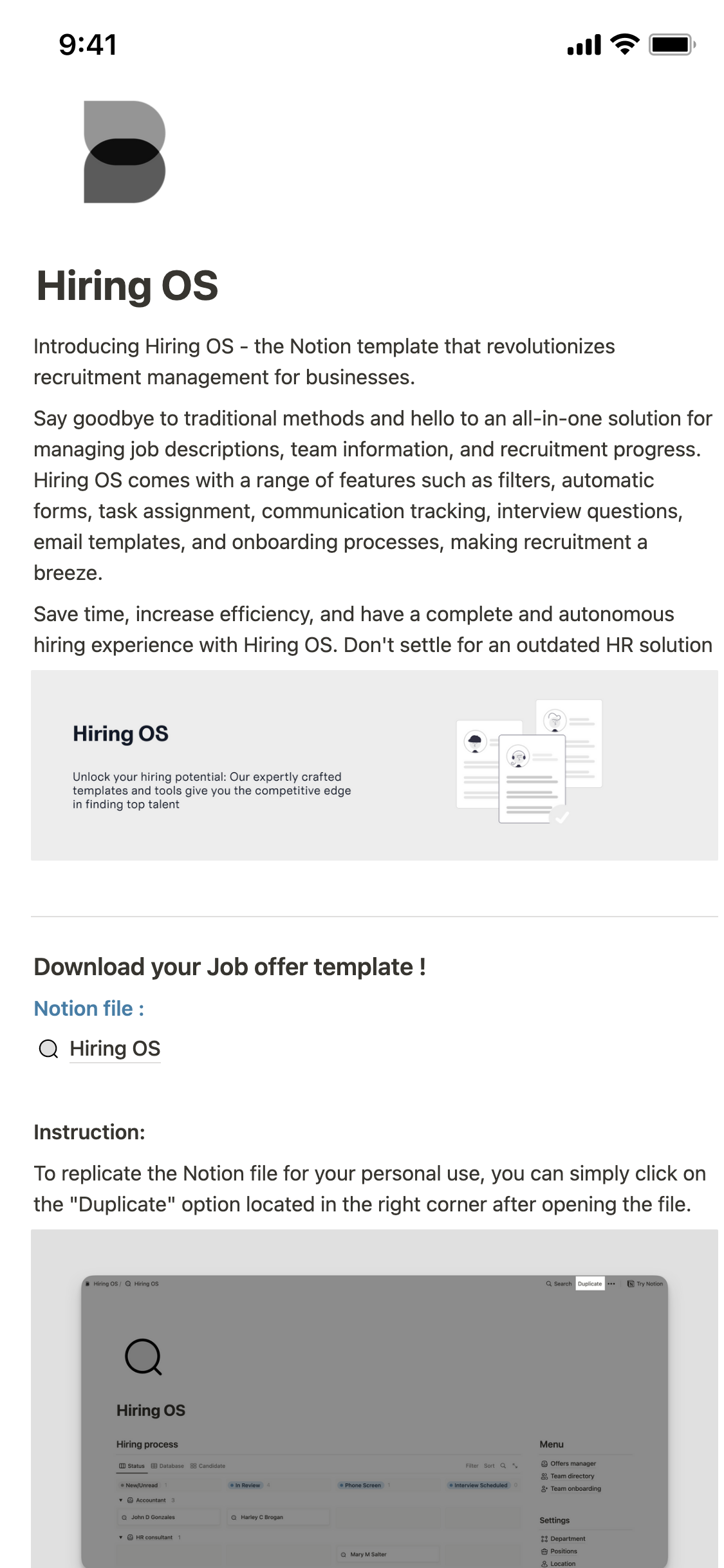The height and width of the screenshot is (1568, 724).
Task: Open the Hiring OS Notion file link
Action: pyautogui.click(x=115, y=1049)
